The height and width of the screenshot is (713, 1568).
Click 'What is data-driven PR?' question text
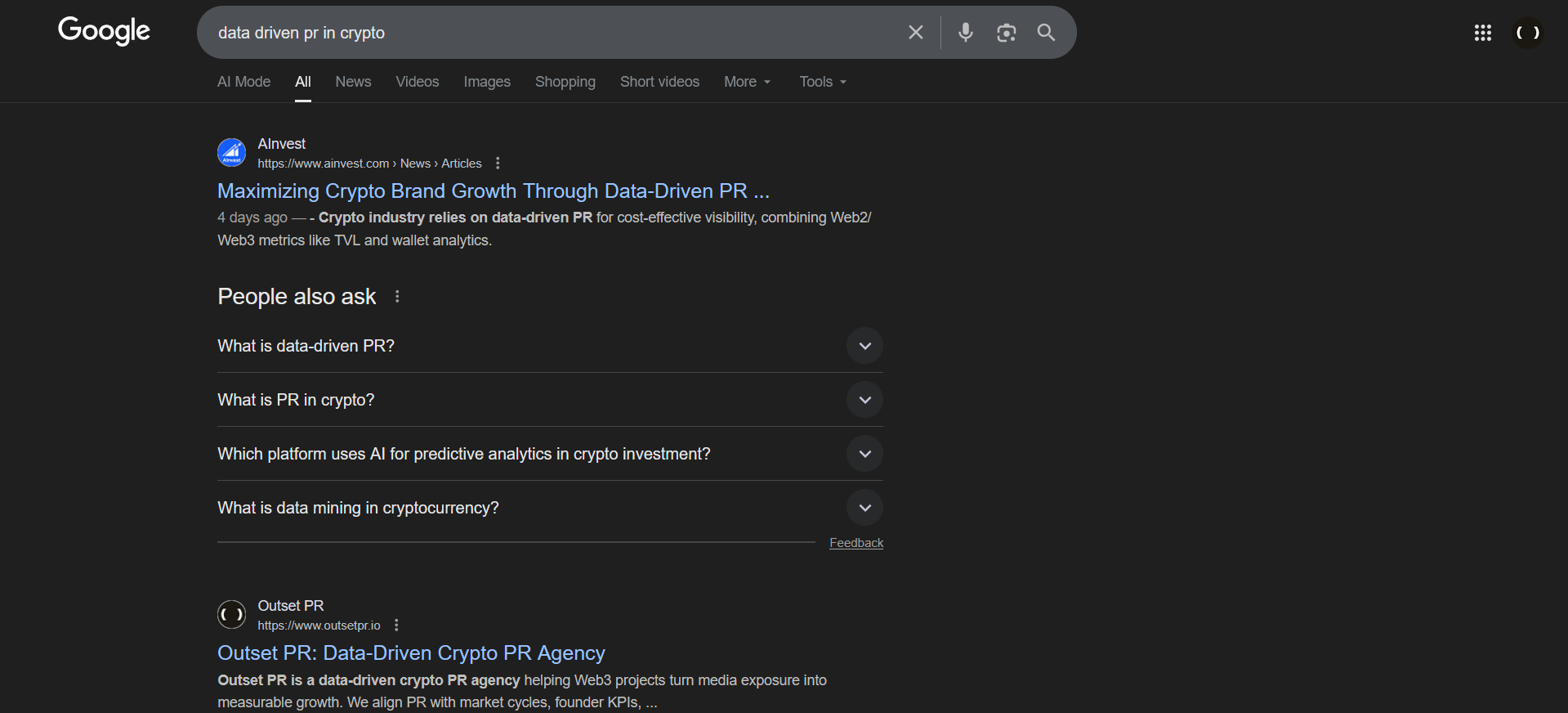[x=306, y=346]
